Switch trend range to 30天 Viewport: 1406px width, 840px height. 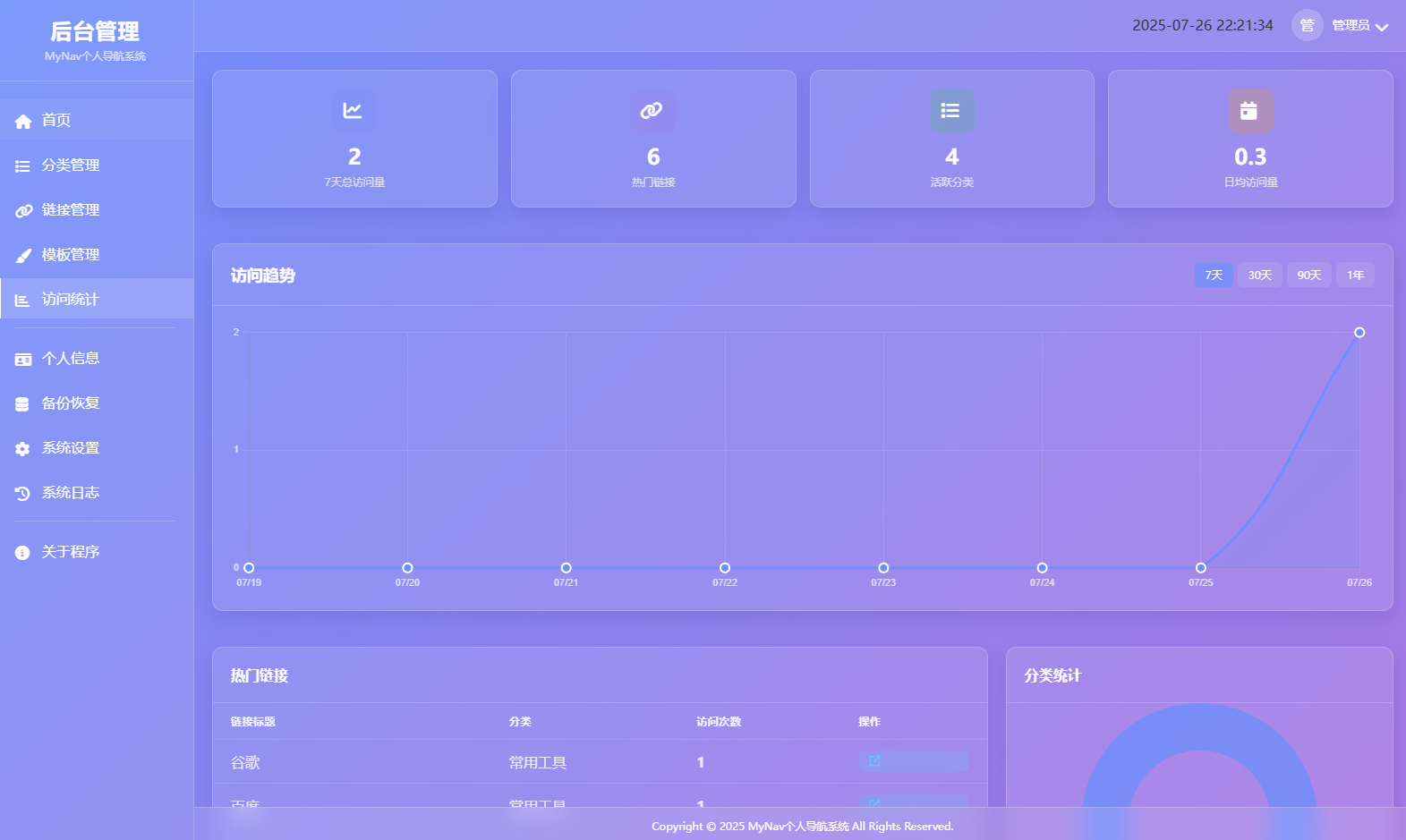click(x=1259, y=275)
